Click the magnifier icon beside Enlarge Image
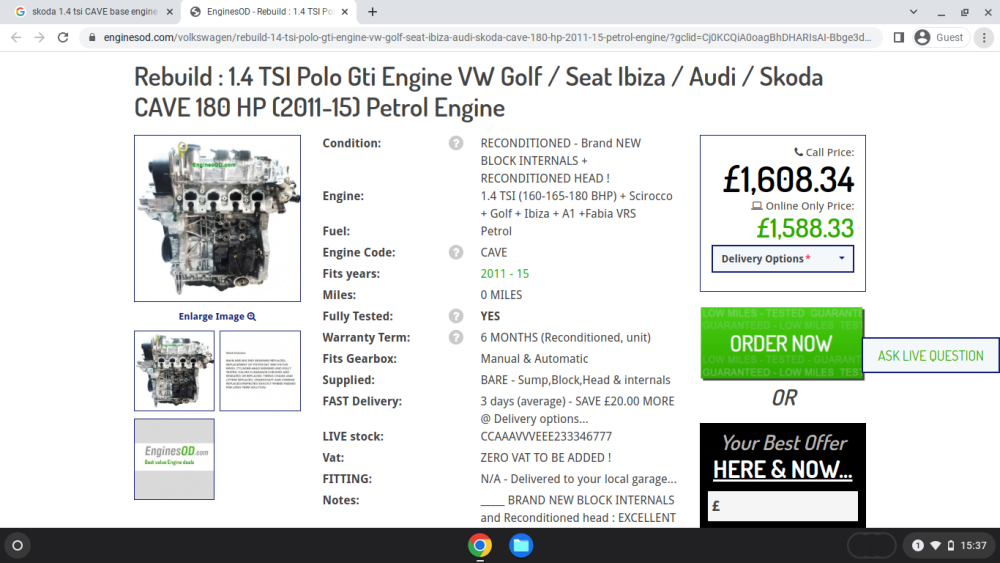This screenshot has height=563, width=1000. [x=251, y=316]
